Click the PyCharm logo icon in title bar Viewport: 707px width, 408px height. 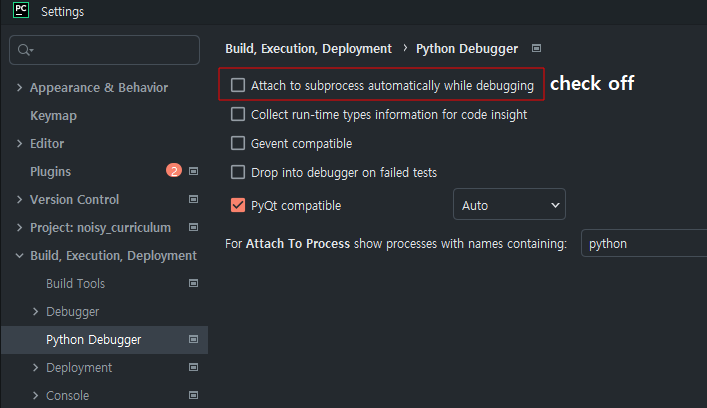18,12
